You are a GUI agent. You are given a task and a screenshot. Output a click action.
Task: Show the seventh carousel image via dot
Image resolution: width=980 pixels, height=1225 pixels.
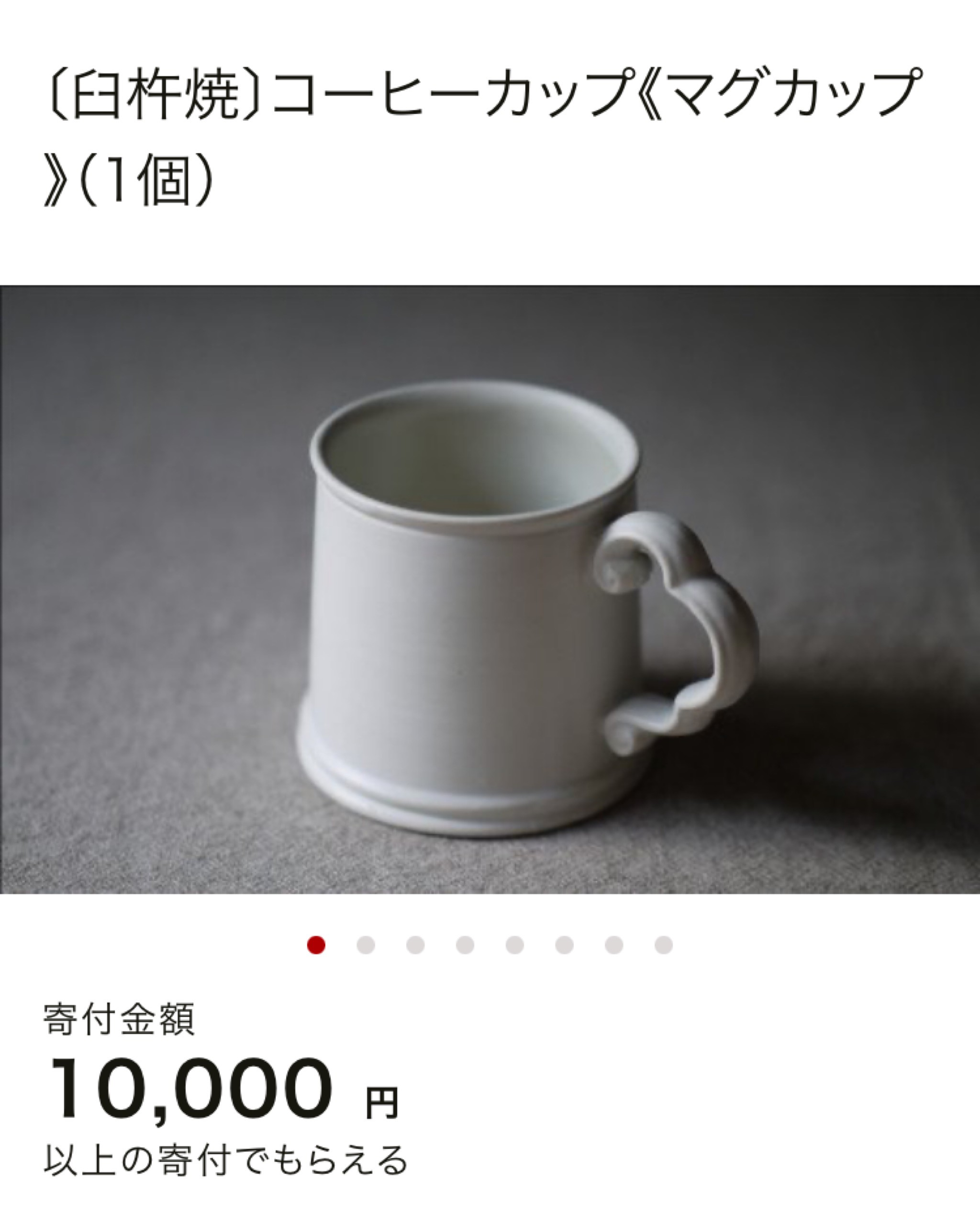pyautogui.click(x=614, y=945)
